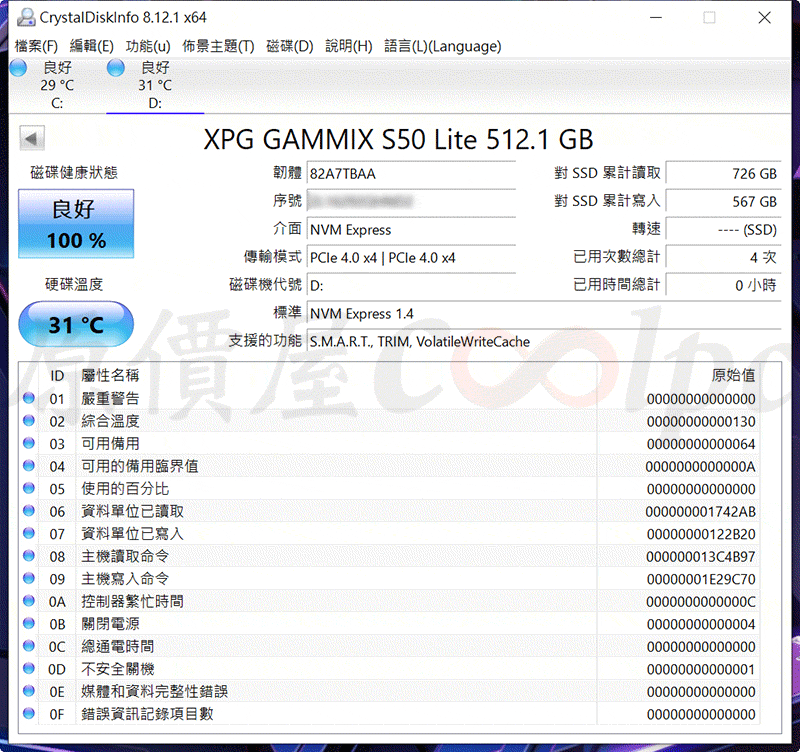The image size is (800, 752).
Task: Click status dot for ID 06 資料單位已讀取
Action: (x=29, y=511)
